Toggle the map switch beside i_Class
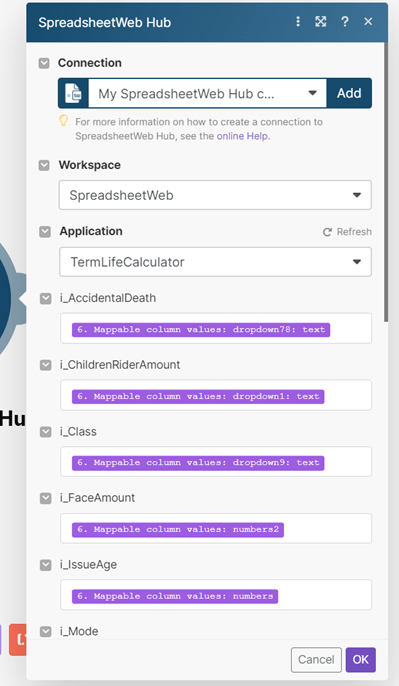Screen dimensions: 399x686 pyautogui.click(x=46, y=432)
